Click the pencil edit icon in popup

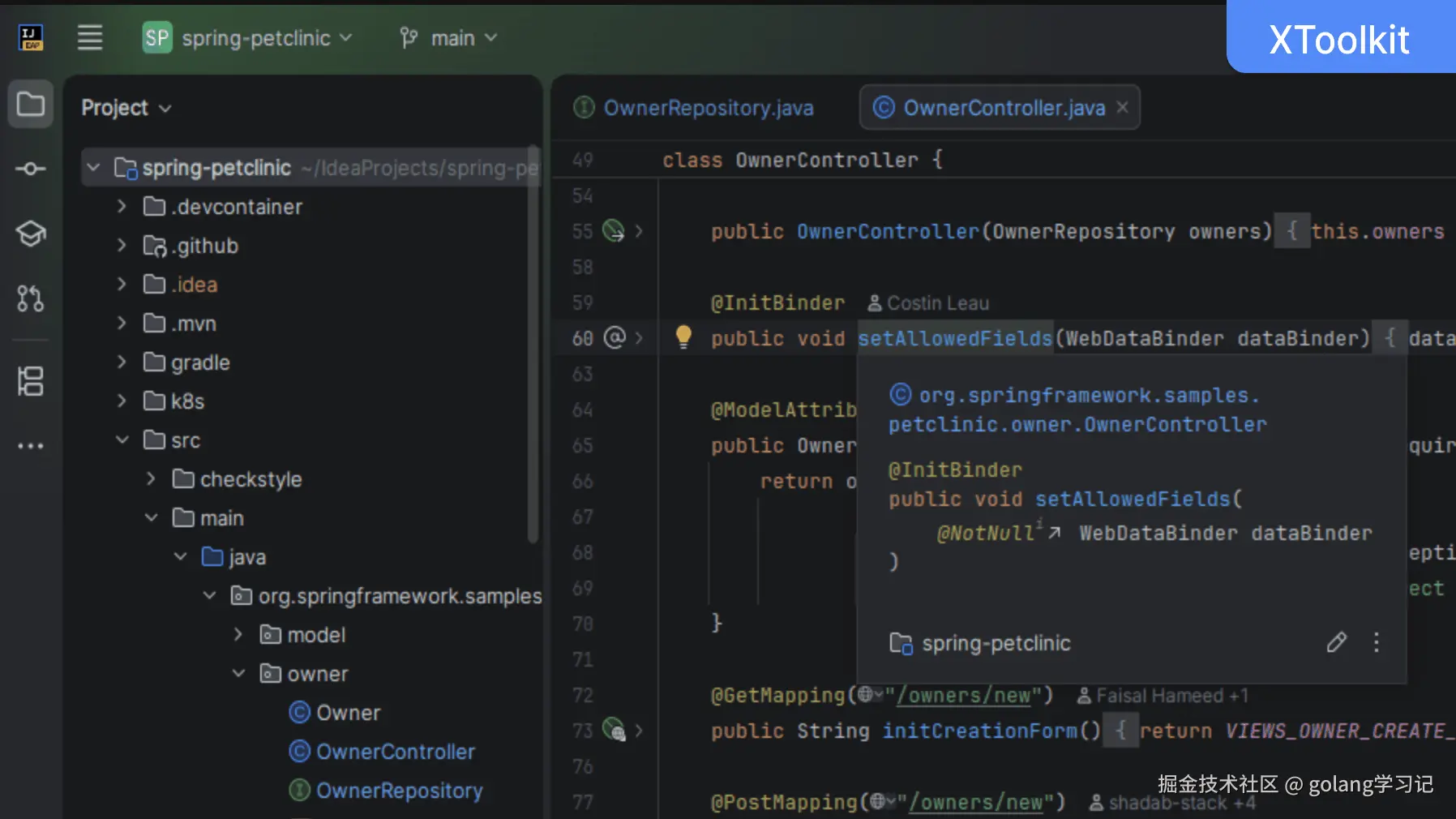click(1336, 643)
